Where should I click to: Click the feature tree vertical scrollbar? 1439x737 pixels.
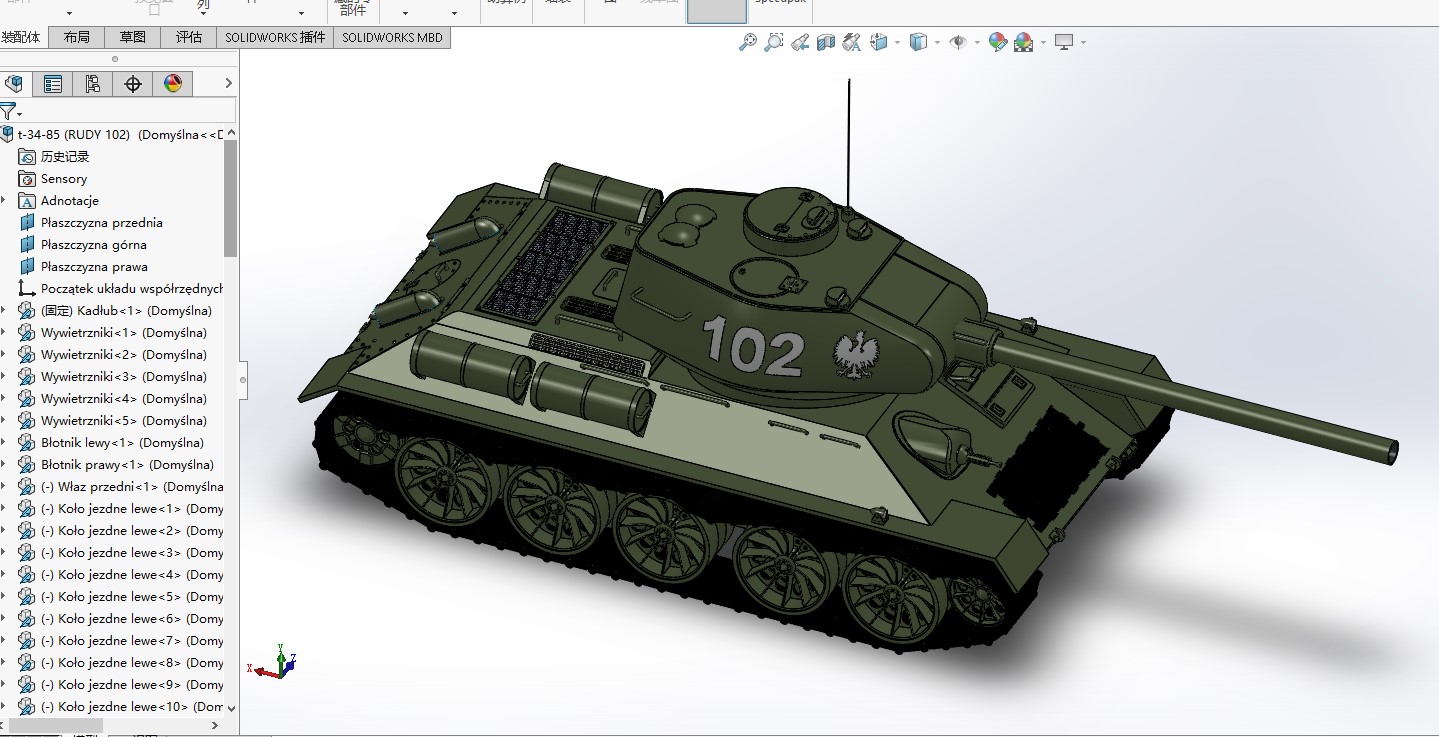pos(231,200)
